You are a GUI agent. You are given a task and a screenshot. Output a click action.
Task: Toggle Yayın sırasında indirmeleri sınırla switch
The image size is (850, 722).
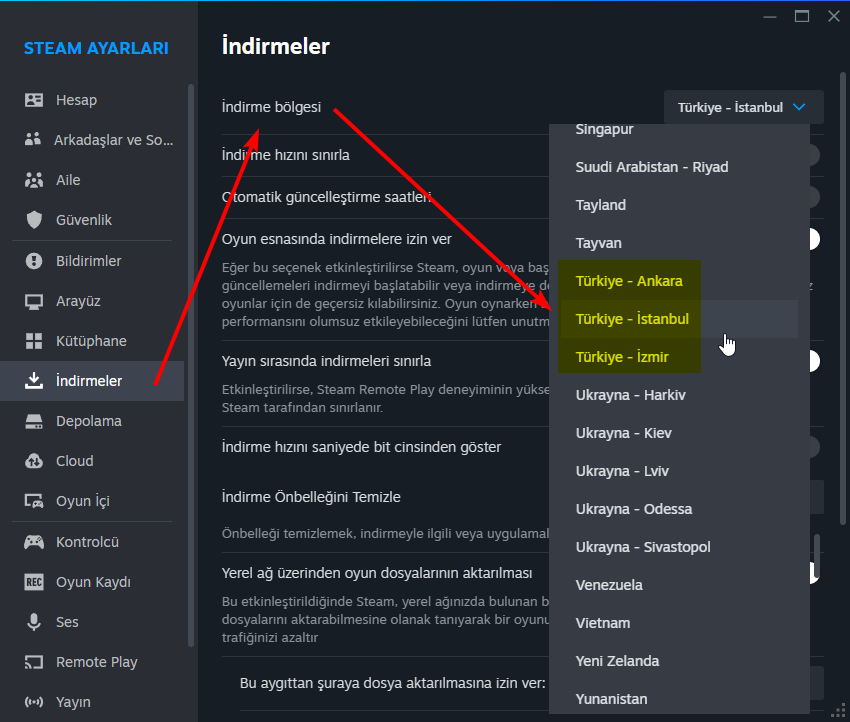pyautogui.click(x=814, y=361)
